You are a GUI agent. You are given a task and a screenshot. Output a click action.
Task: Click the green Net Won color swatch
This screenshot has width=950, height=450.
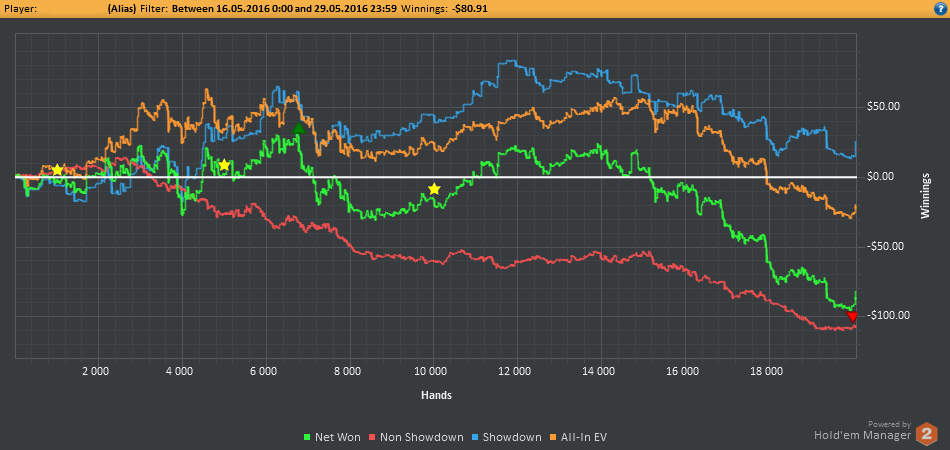pos(307,437)
